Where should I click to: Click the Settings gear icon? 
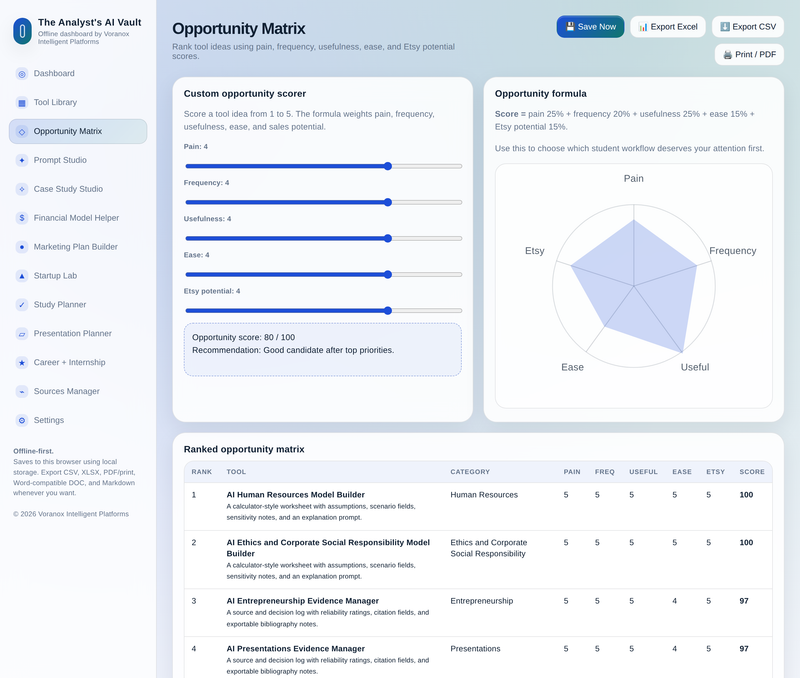click(x=21, y=420)
